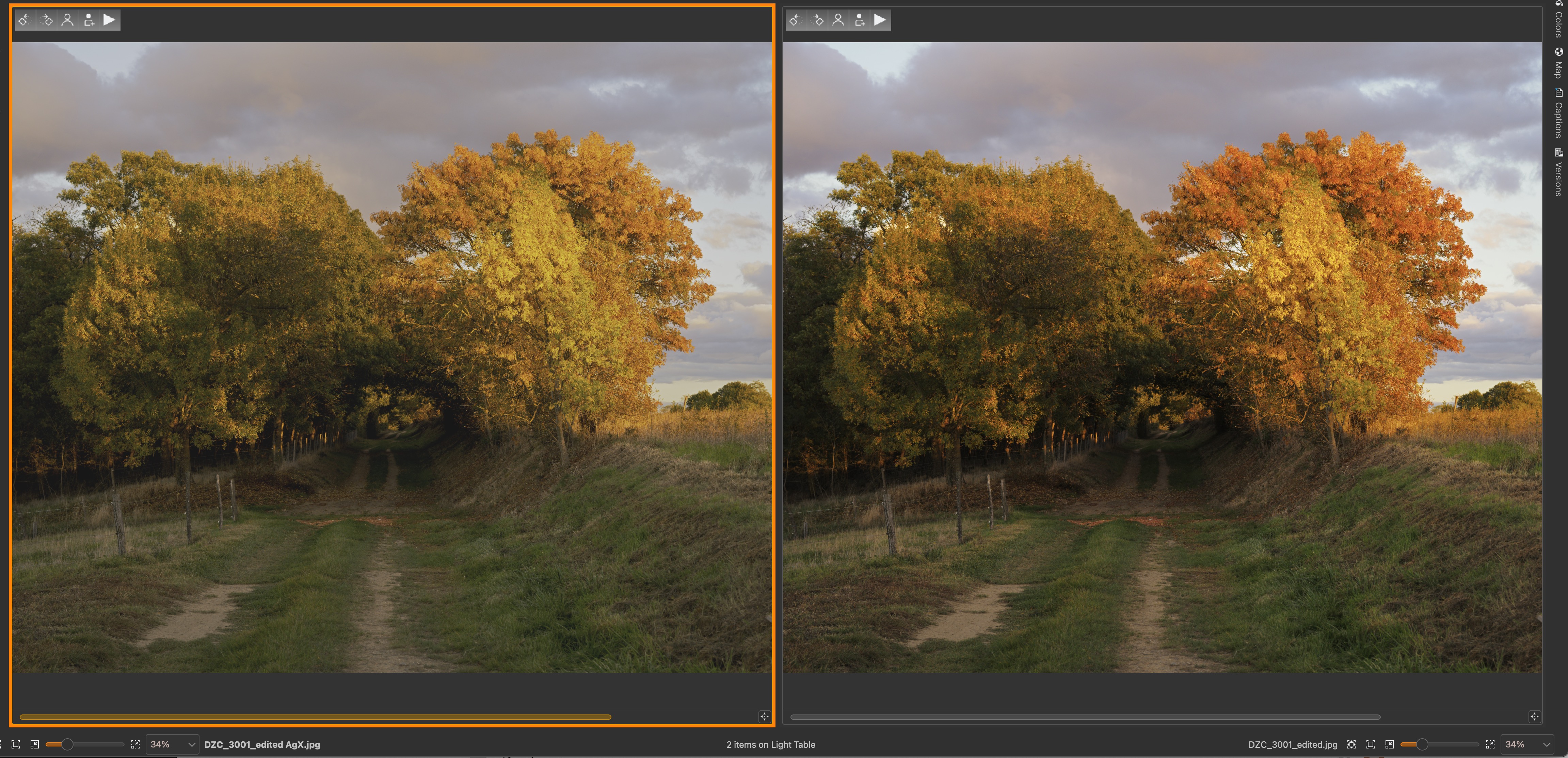Add a face tag on right image
Screen dimensions: 1568x758
pos(860,20)
